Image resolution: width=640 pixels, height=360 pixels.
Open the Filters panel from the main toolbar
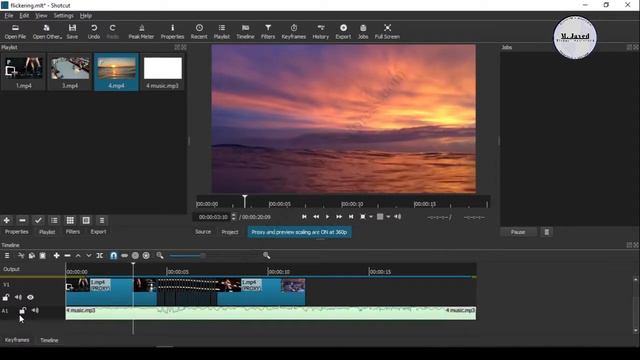coord(268,31)
